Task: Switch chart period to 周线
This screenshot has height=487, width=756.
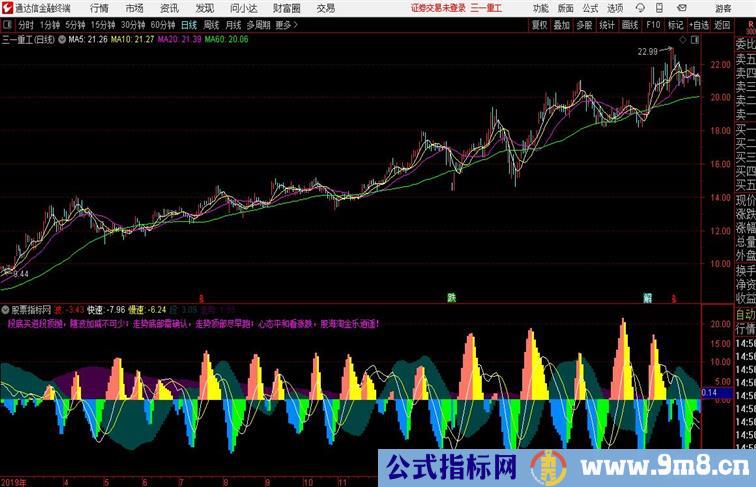Action: pos(211,25)
